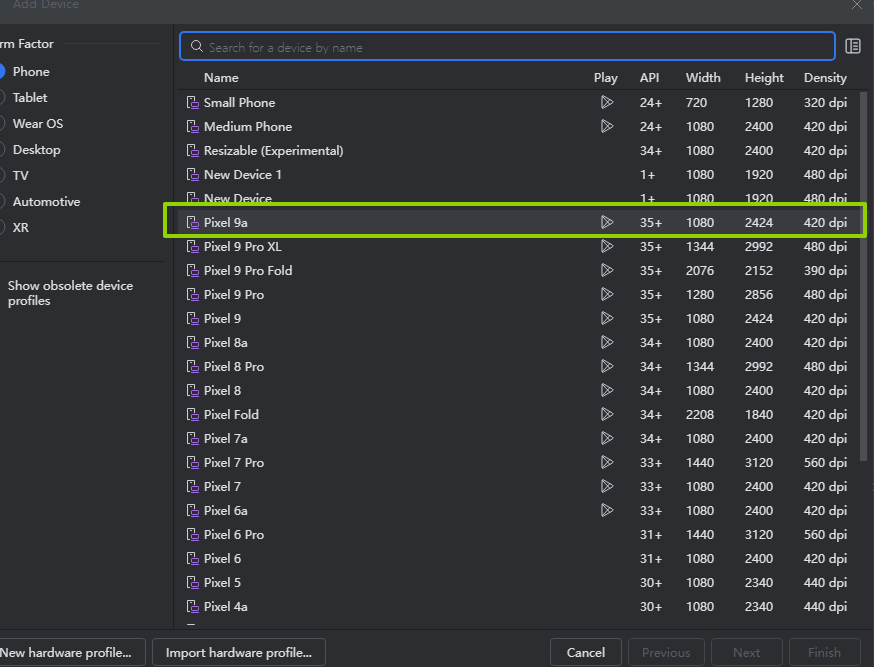Screen dimensions: 874x667
Task: Select the Pixel 5 device name
Action: (222, 582)
